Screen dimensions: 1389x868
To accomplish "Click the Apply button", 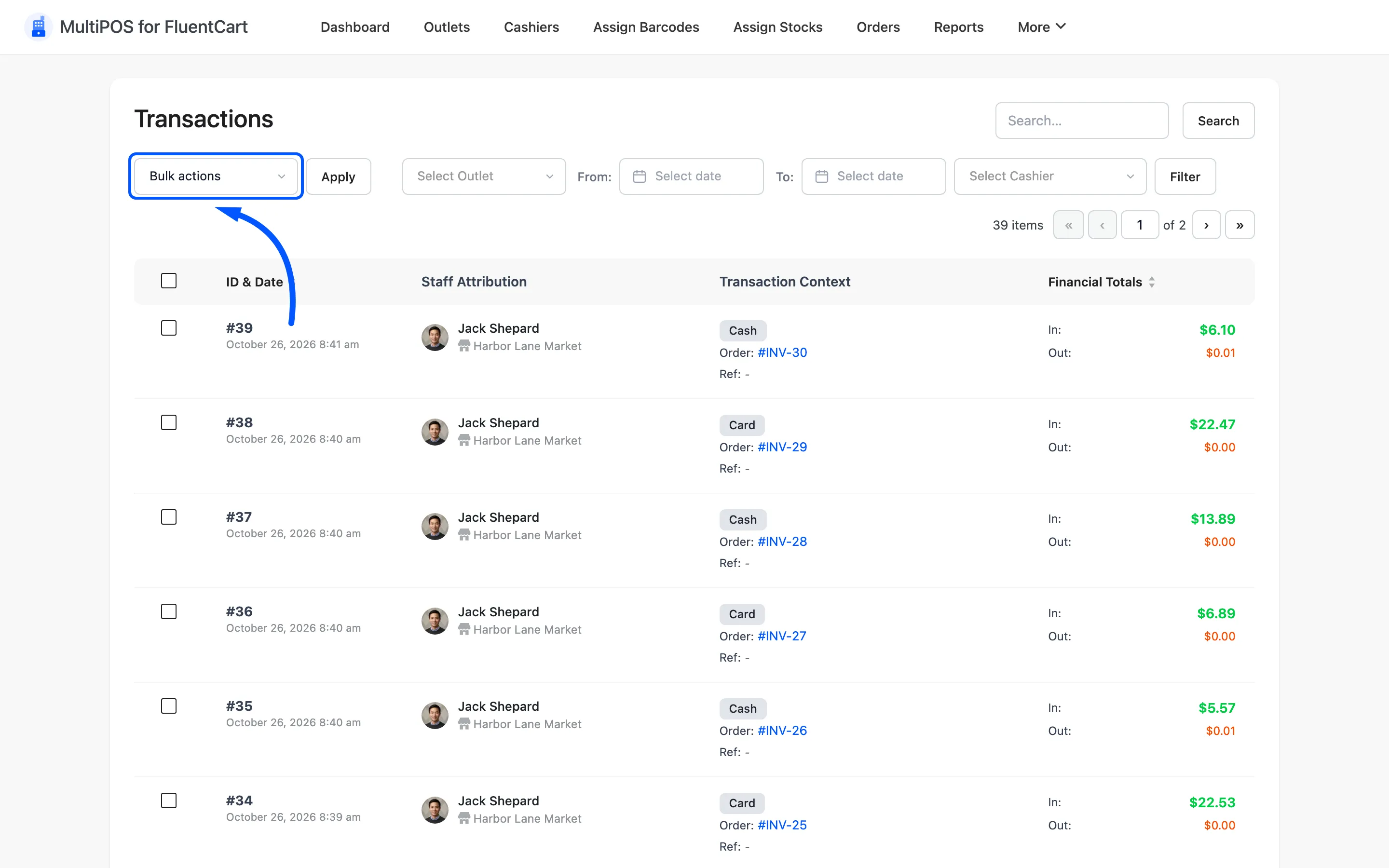I will (338, 176).
